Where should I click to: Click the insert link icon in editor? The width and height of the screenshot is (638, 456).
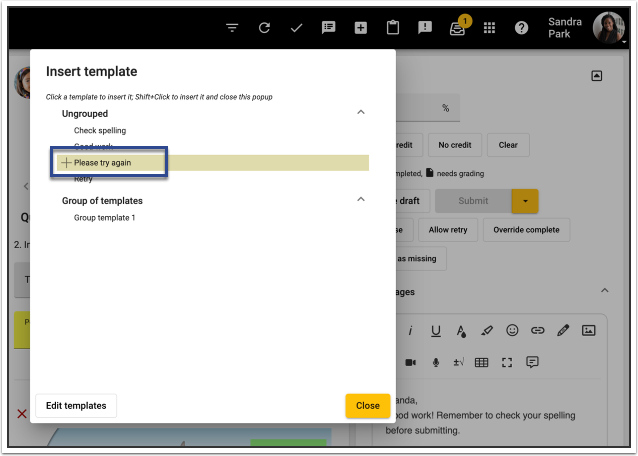[x=538, y=330]
